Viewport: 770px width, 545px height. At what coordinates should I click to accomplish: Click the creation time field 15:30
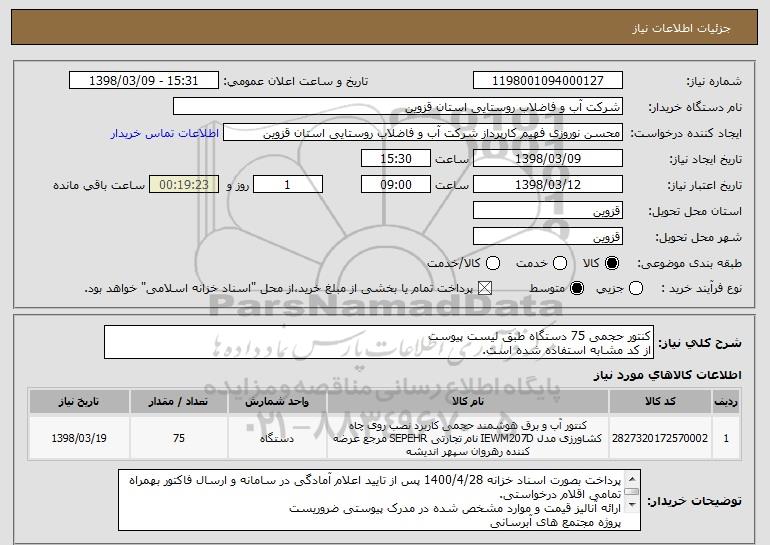tap(396, 159)
